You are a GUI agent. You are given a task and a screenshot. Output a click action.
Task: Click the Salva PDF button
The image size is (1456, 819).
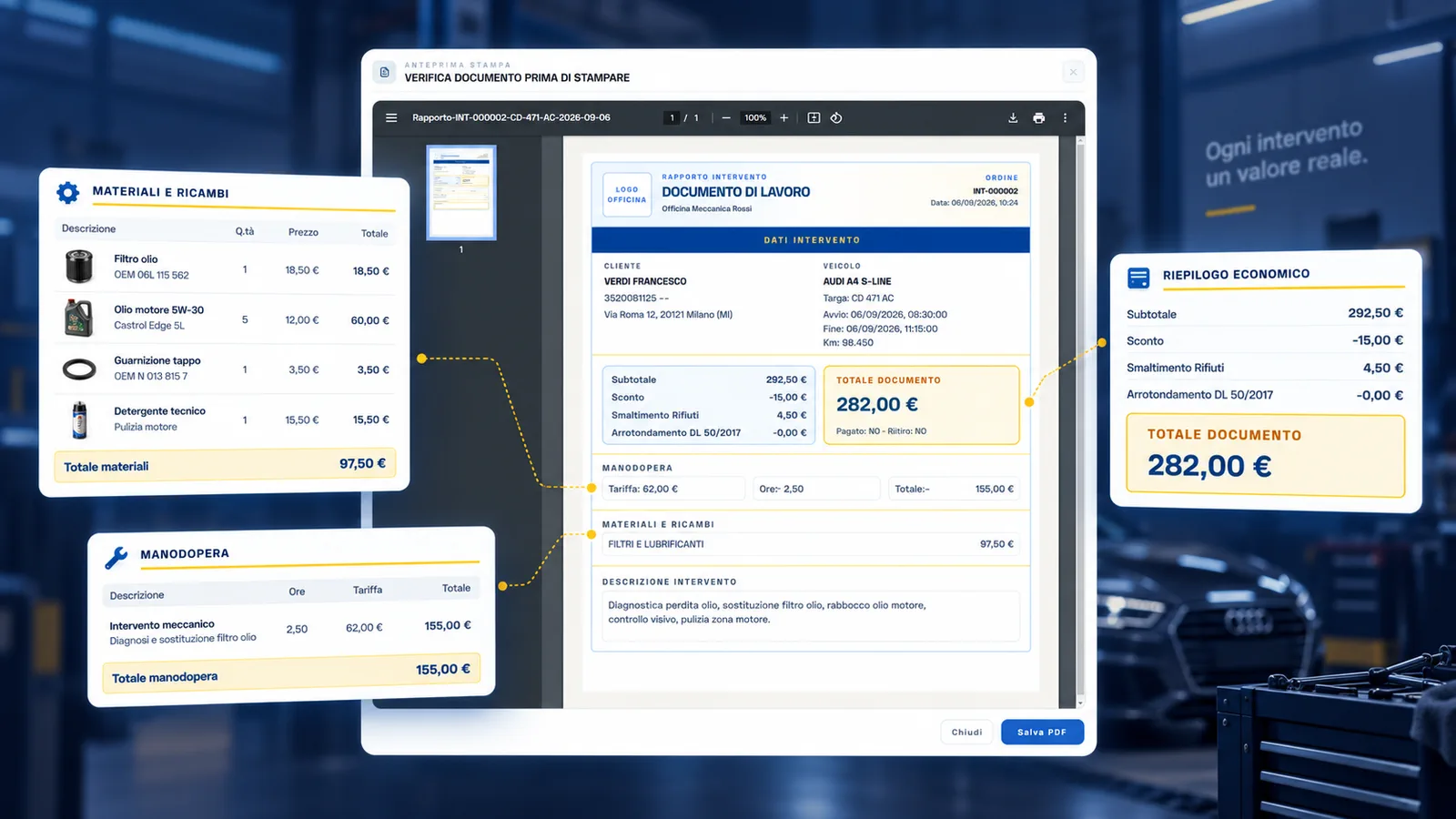tap(1042, 732)
